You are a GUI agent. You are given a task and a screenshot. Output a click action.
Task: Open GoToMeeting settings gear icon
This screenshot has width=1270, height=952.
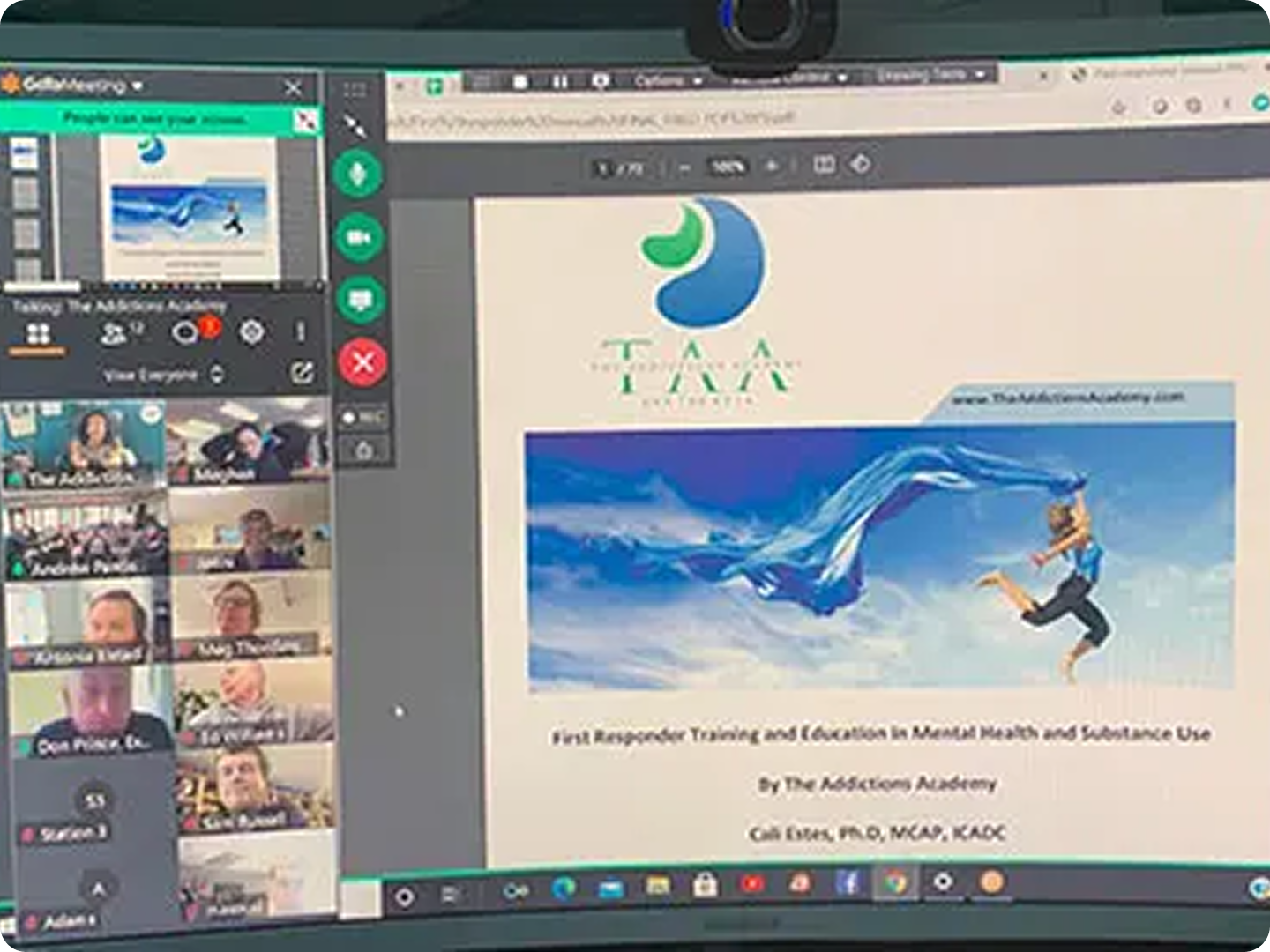252,332
